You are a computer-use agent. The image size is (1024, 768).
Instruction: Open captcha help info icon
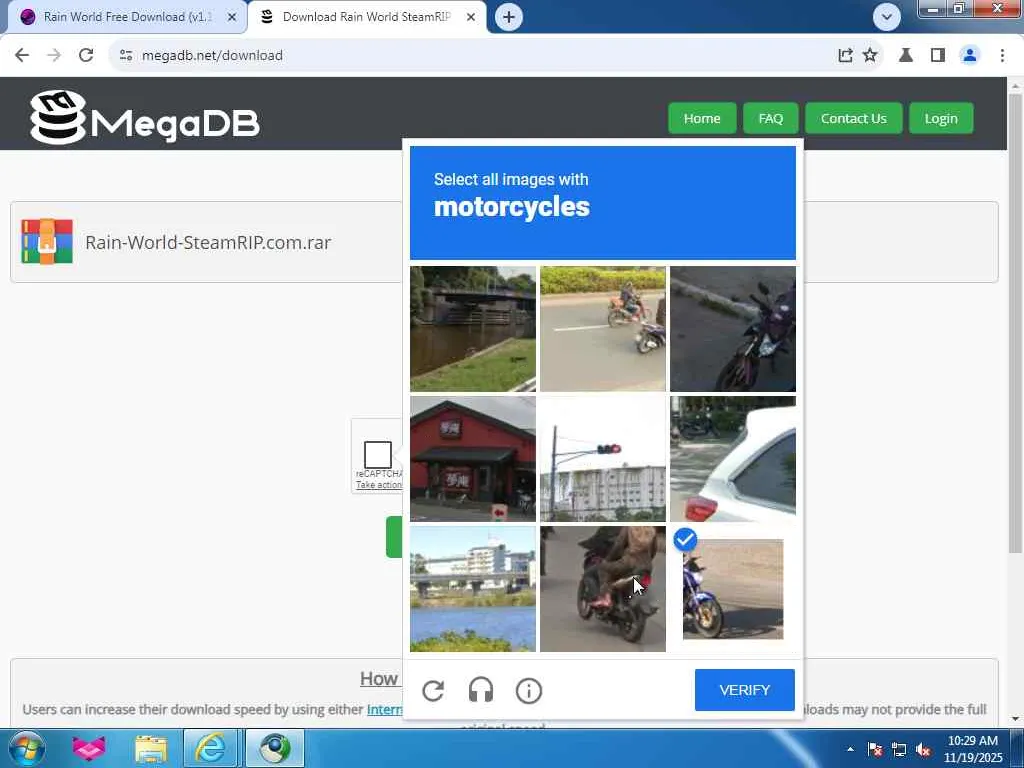tap(528, 690)
